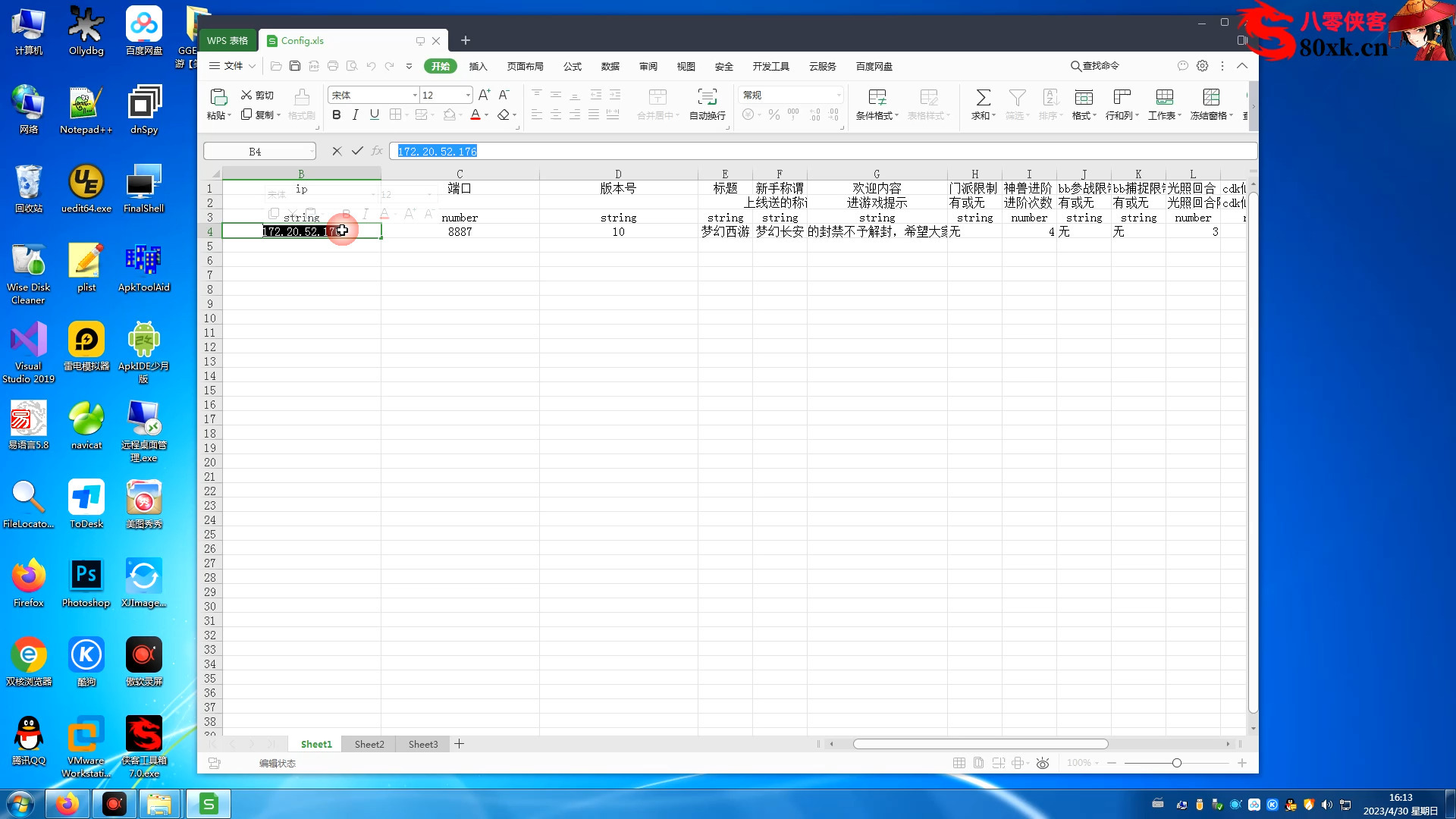Open new document tab with plus

click(x=466, y=40)
